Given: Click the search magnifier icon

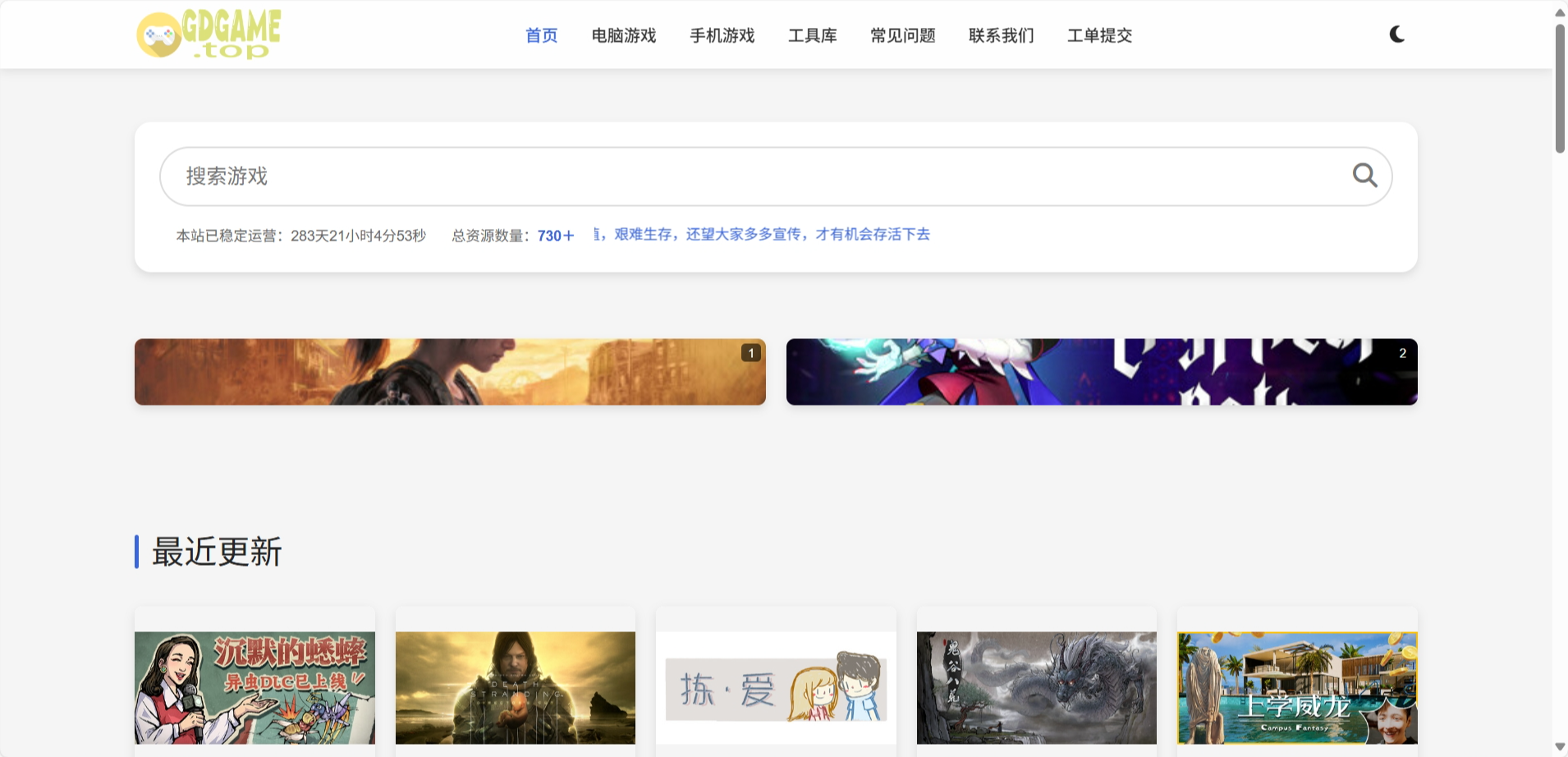Looking at the screenshot, I should pyautogui.click(x=1364, y=175).
